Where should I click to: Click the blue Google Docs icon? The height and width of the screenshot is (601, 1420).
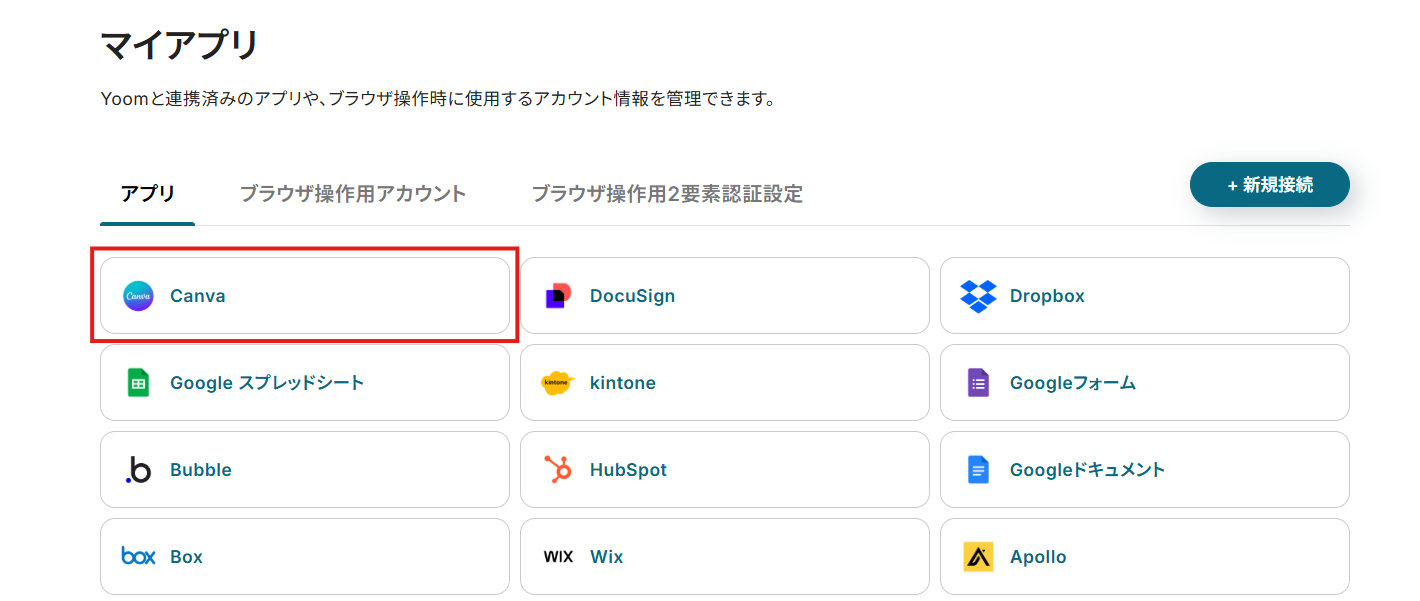(978, 470)
